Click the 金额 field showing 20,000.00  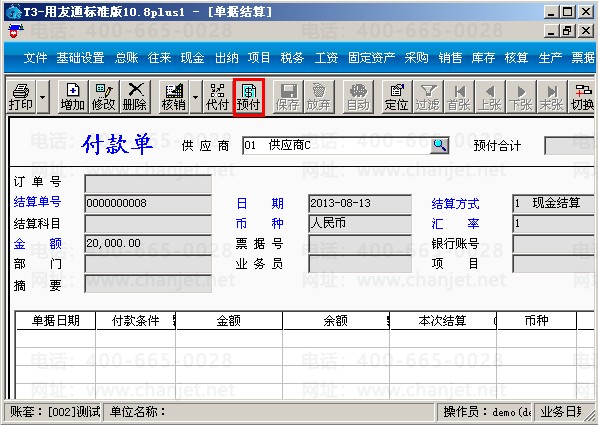[148, 243]
